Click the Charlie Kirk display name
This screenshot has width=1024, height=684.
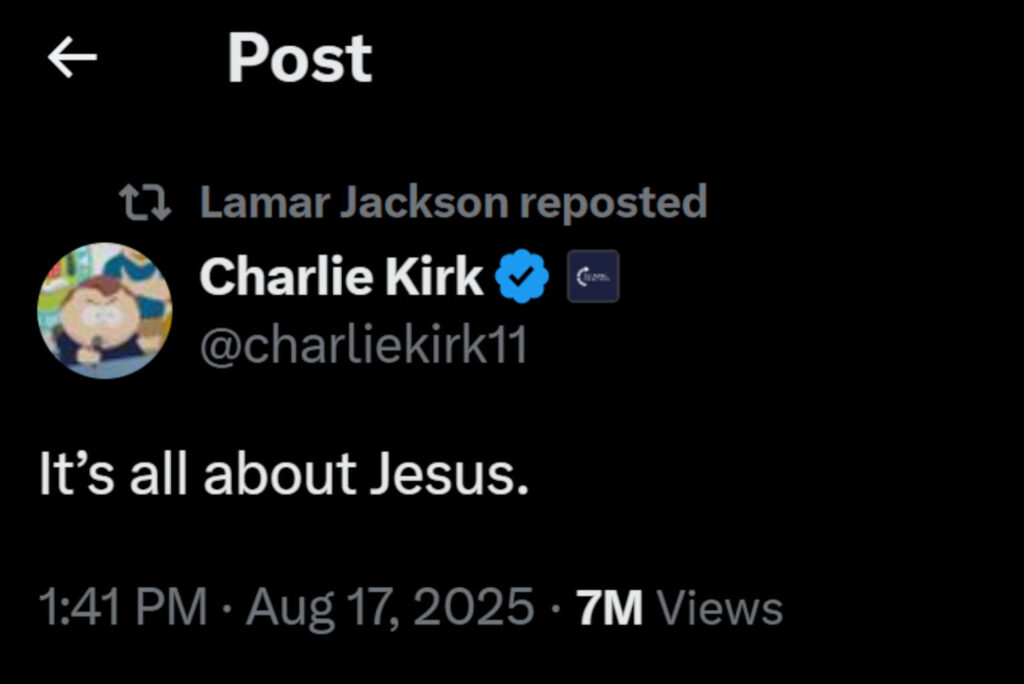click(x=340, y=274)
